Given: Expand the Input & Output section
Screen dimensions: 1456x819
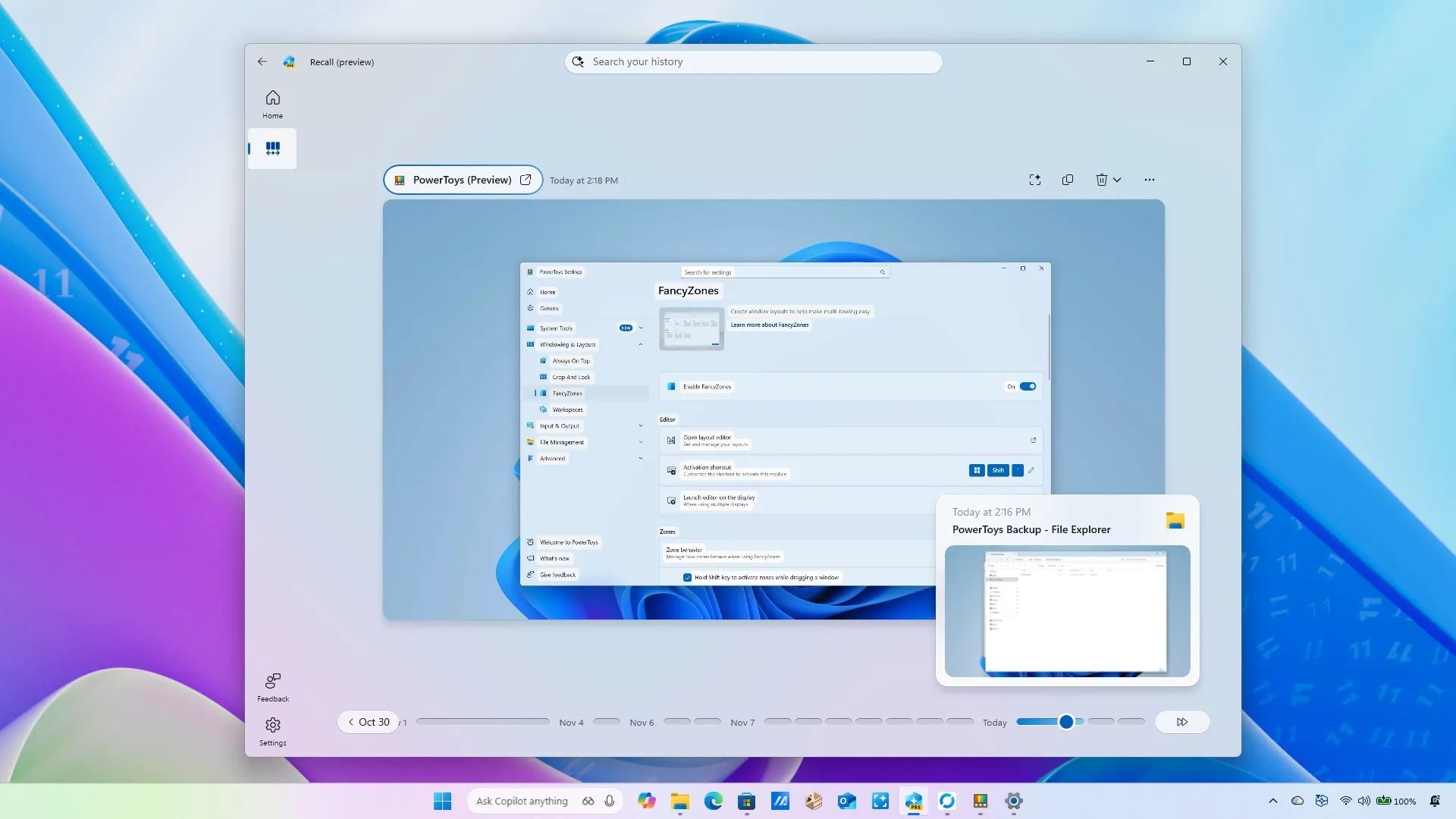Looking at the screenshot, I should pyautogui.click(x=641, y=425).
